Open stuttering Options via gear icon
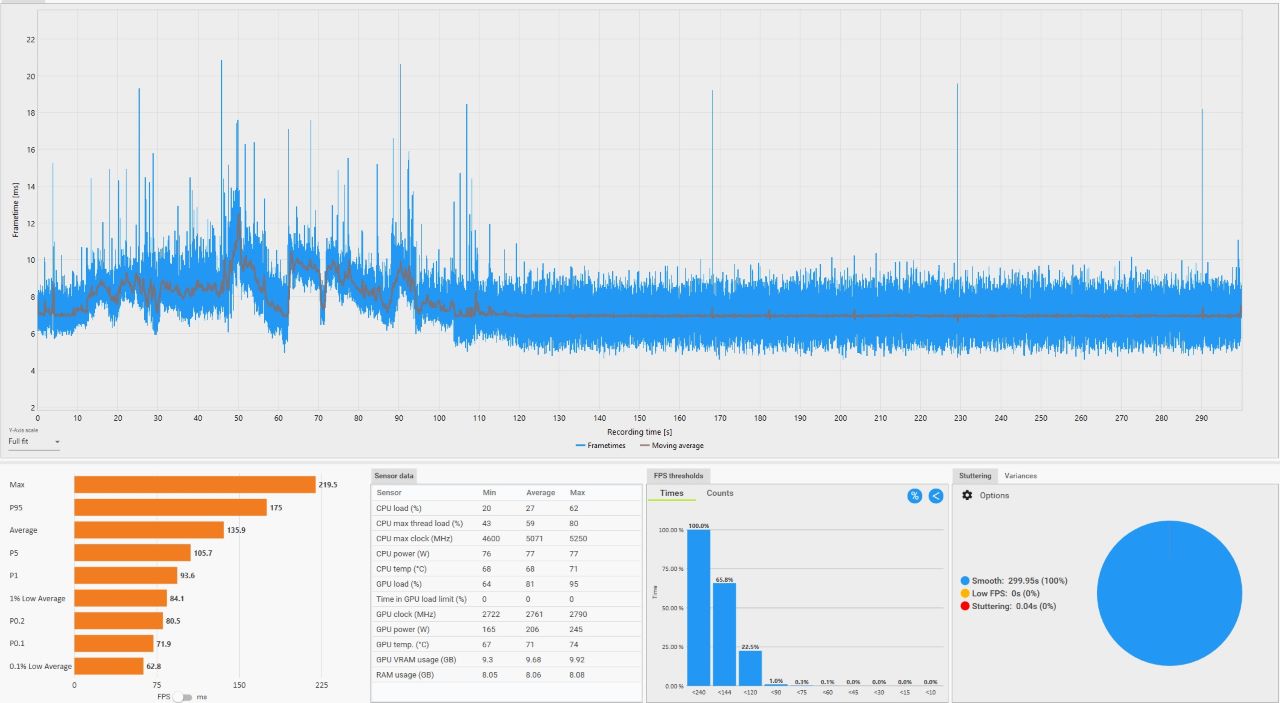Screen dimensions: 1280x703 click(x=967, y=496)
